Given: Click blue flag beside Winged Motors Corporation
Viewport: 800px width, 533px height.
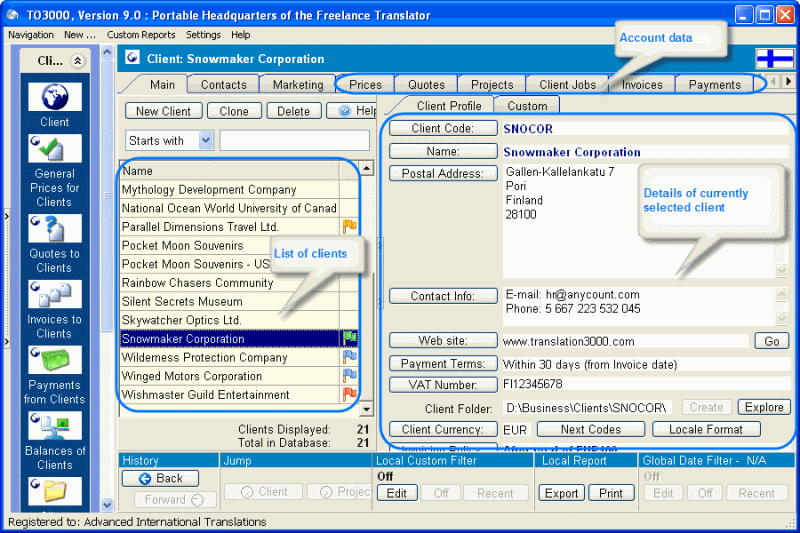Looking at the screenshot, I should point(349,376).
